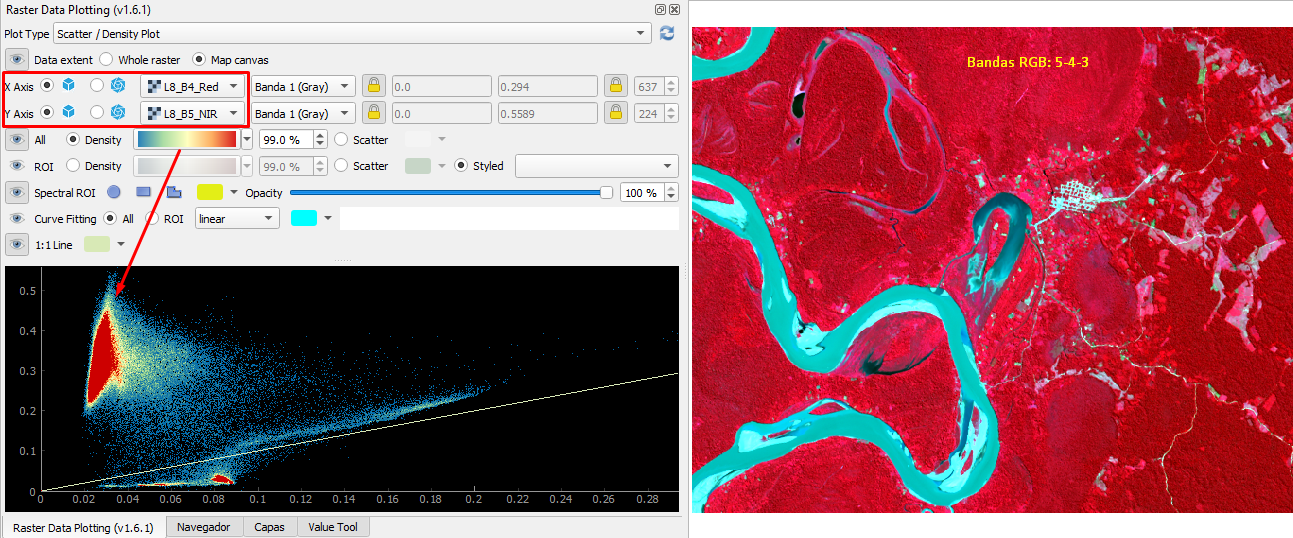
Task: Click the refresh plot icon
Action: coord(667,33)
